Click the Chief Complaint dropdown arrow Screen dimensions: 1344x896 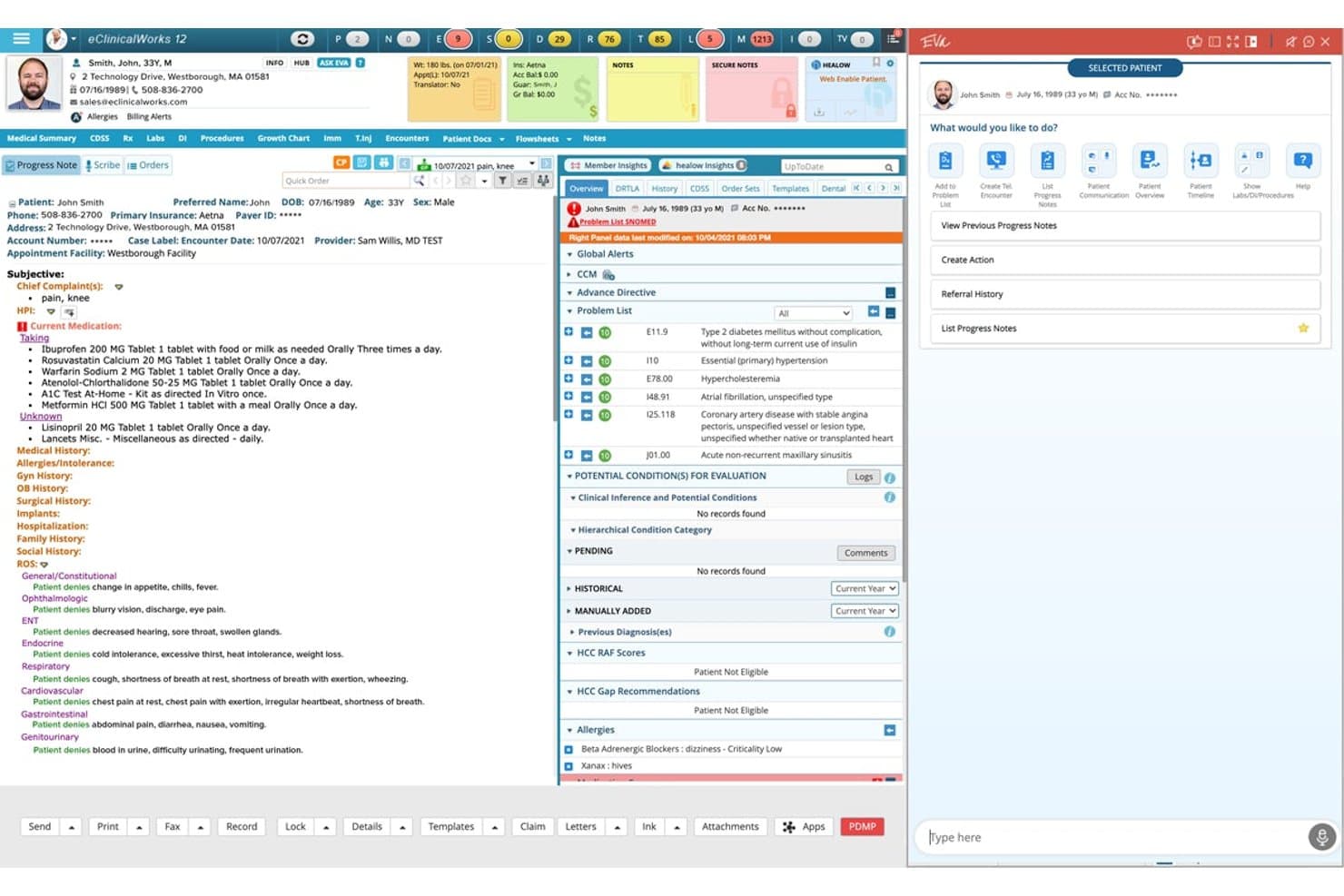[x=118, y=287]
